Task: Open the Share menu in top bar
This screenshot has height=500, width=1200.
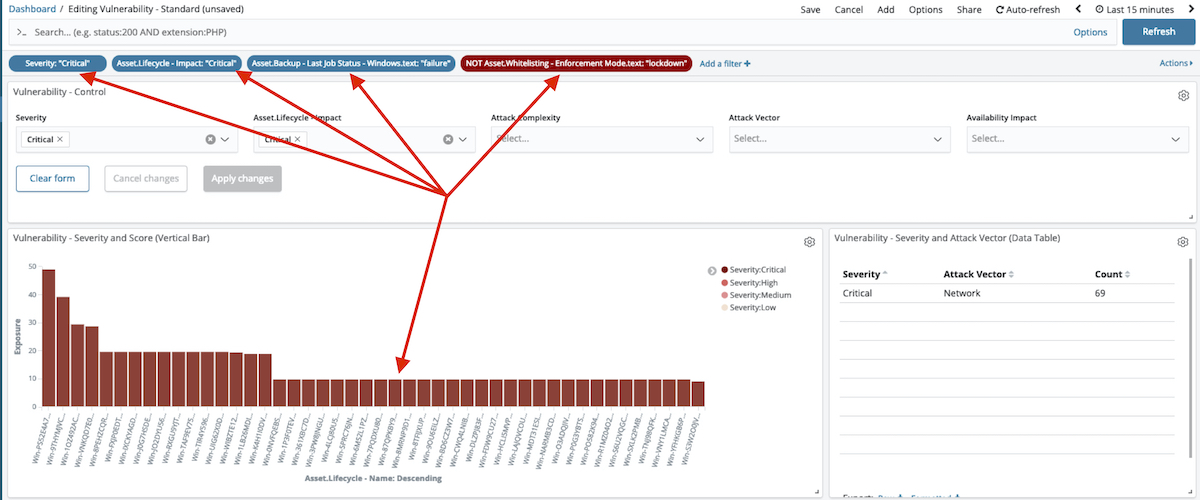Action: point(968,9)
